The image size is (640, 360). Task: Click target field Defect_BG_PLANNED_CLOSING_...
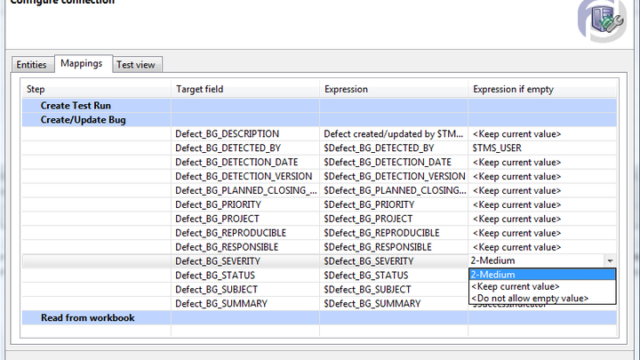246,190
